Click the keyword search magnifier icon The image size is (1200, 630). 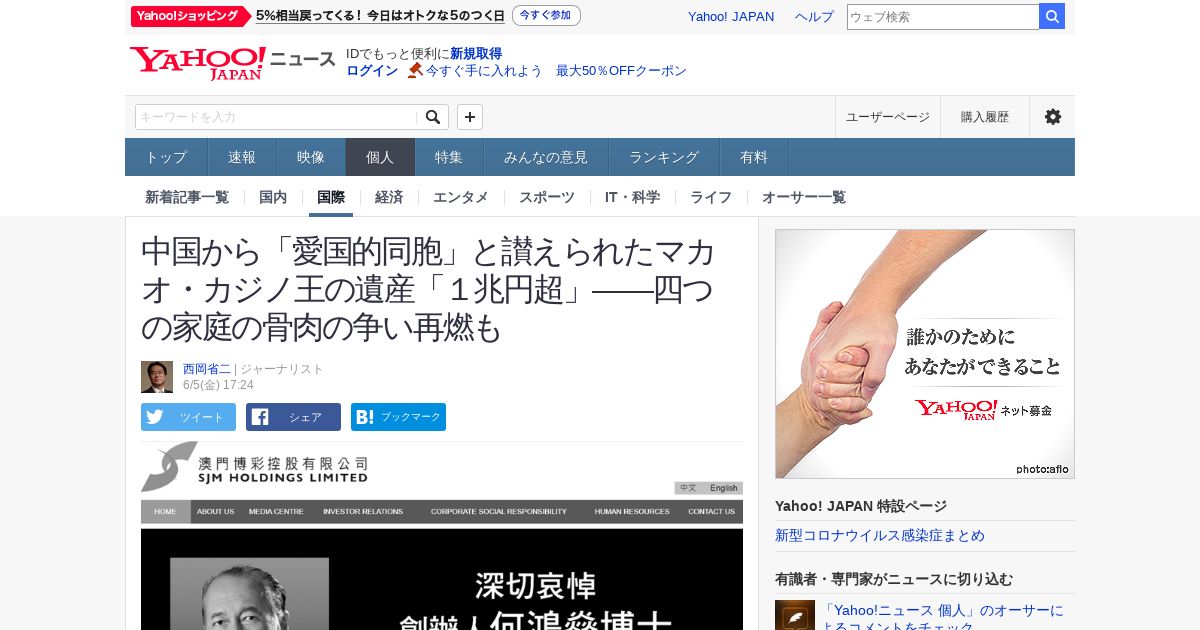(433, 117)
